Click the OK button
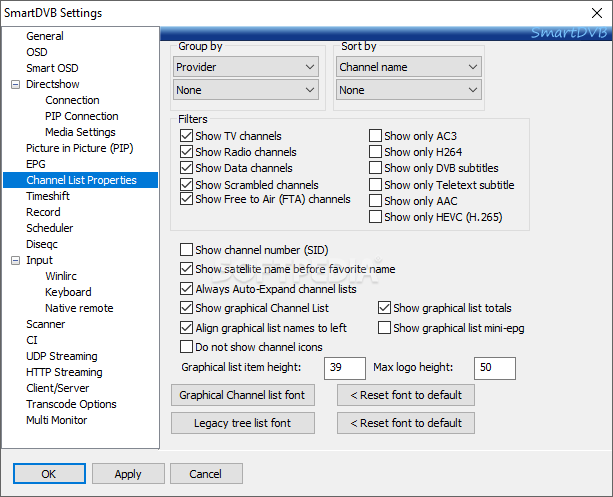The image size is (613, 497). 49,474
